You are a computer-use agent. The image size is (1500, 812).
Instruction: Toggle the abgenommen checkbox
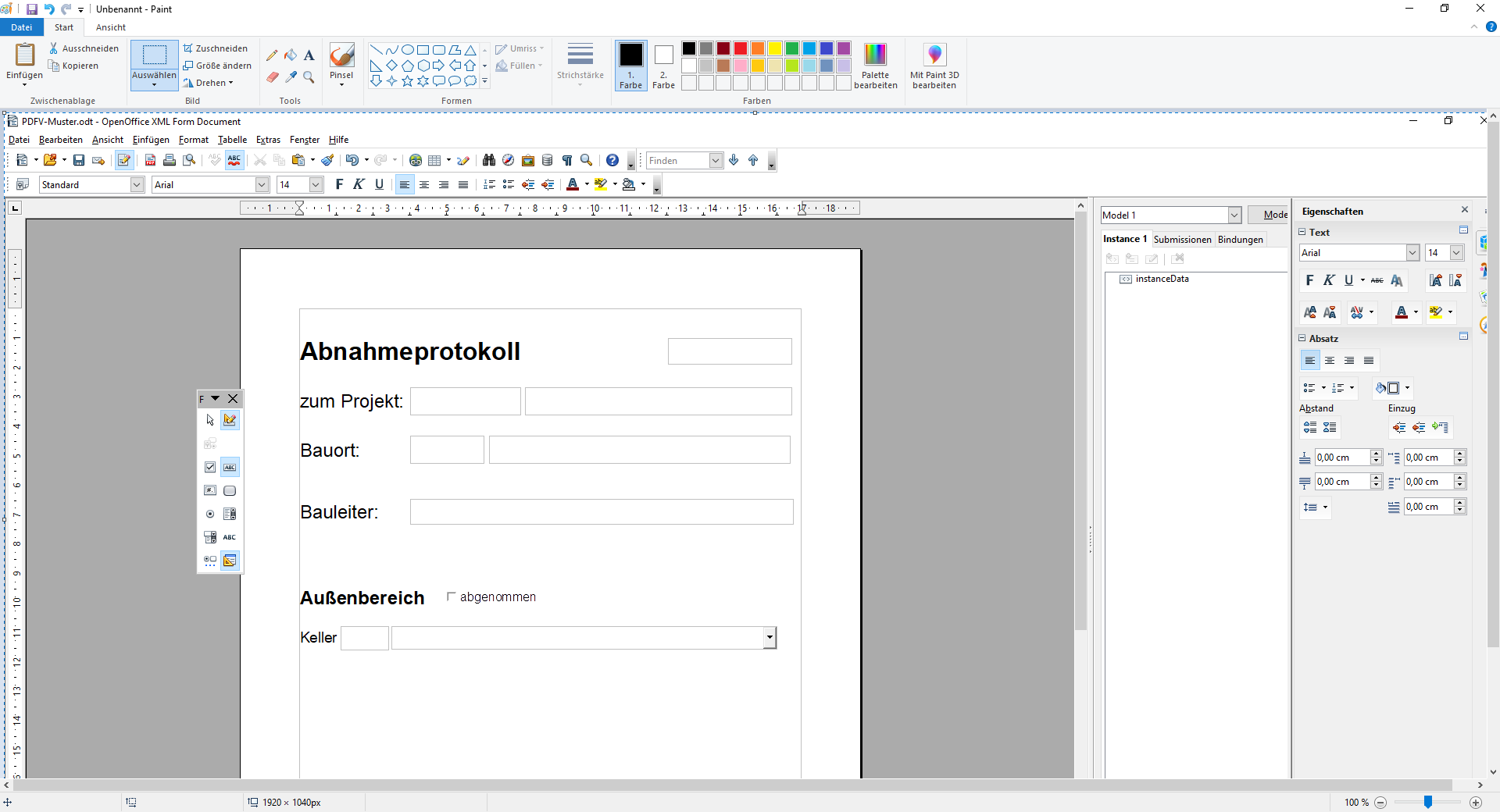(451, 597)
